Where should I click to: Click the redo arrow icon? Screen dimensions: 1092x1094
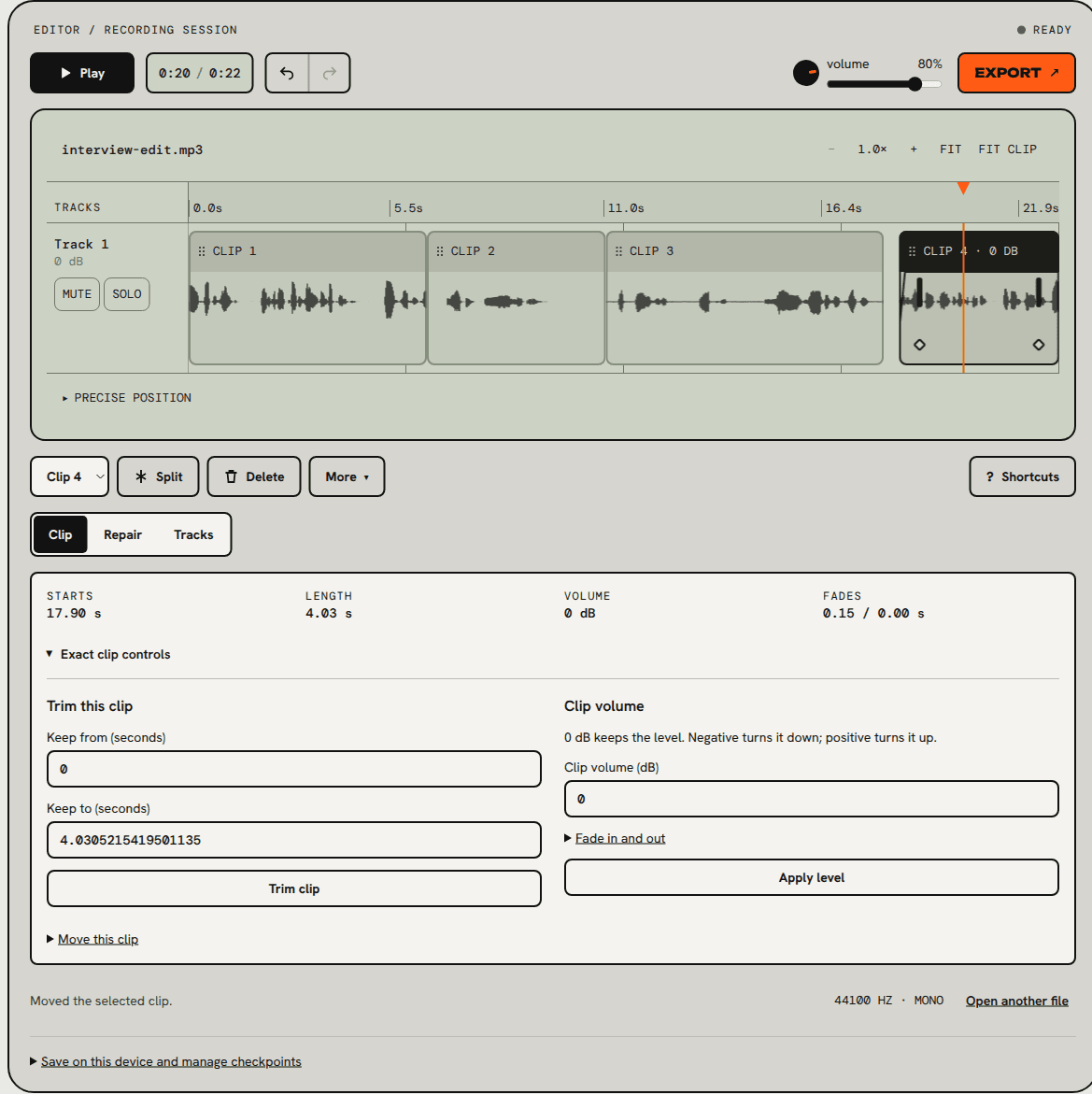pyautogui.click(x=330, y=73)
